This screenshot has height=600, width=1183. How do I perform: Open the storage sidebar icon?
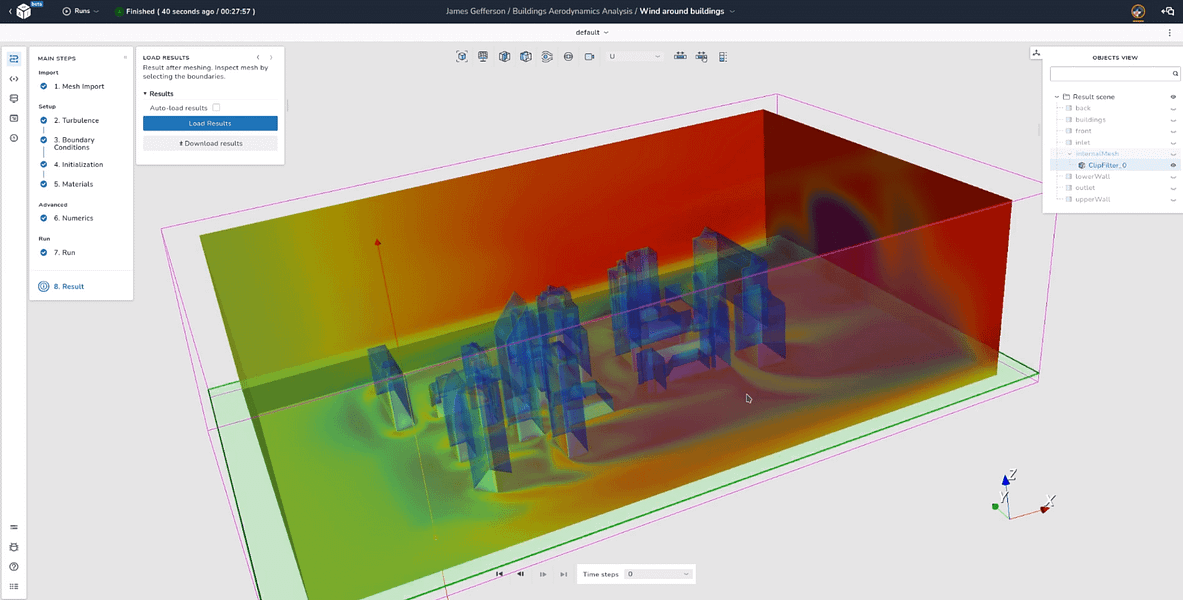[x=14, y=98]
